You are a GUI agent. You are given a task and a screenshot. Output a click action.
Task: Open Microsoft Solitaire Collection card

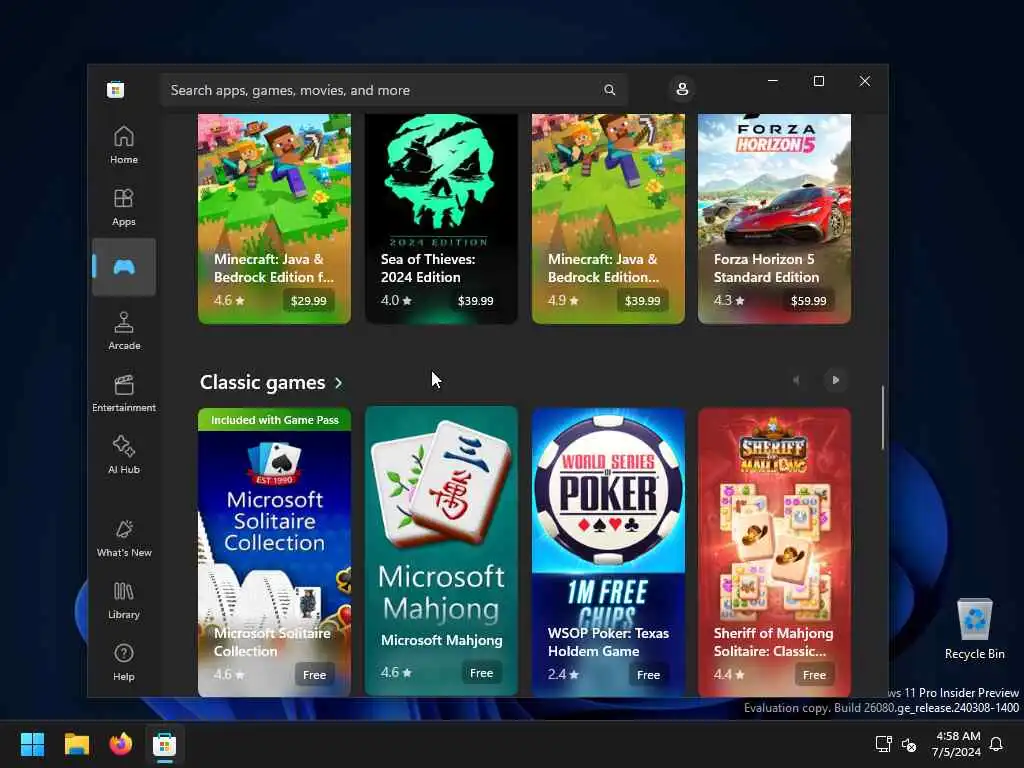tap(274, 552)
